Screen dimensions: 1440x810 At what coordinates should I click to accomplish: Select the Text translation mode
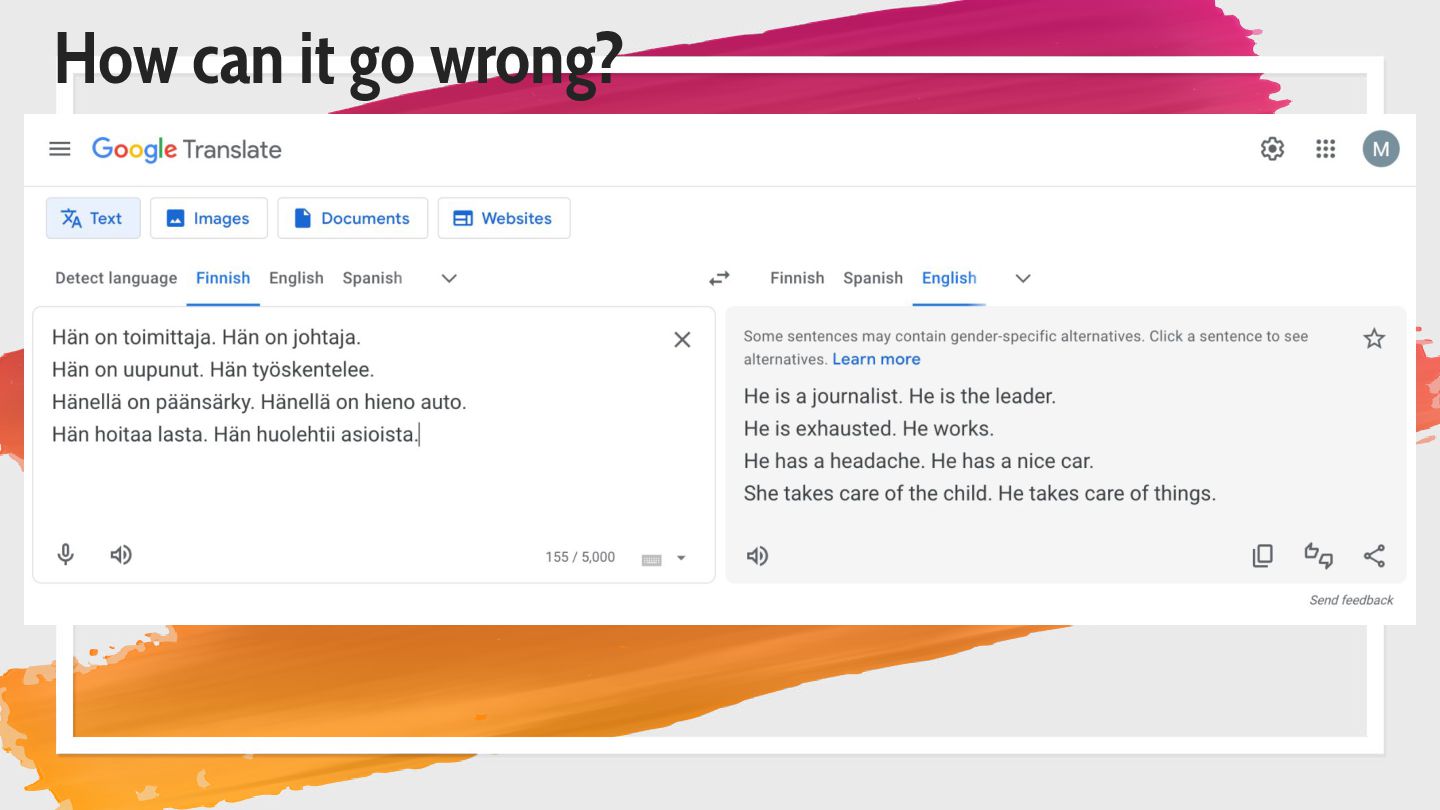coord(93,218)
